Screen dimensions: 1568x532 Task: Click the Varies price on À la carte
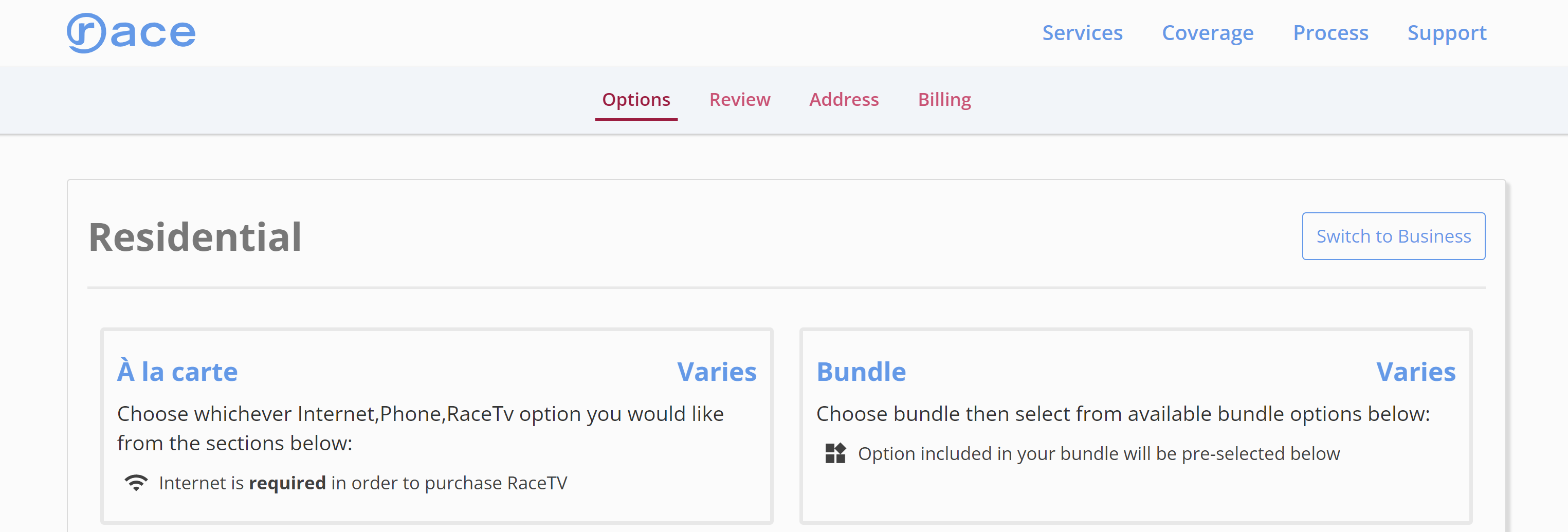click(717, 372)
